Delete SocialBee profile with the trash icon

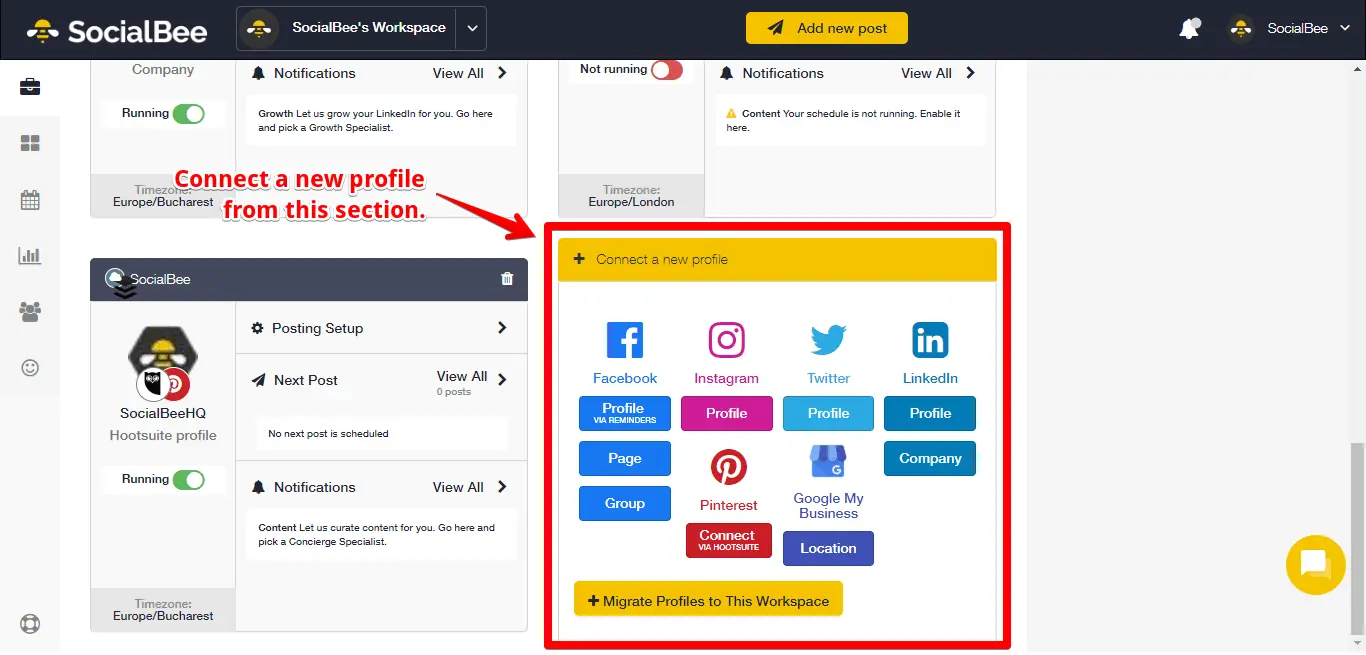click(507, 279)
